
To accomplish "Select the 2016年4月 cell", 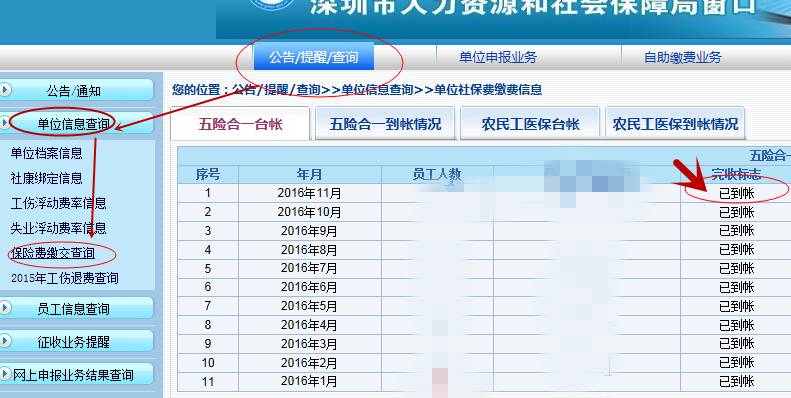I will [x=309, y=325].
